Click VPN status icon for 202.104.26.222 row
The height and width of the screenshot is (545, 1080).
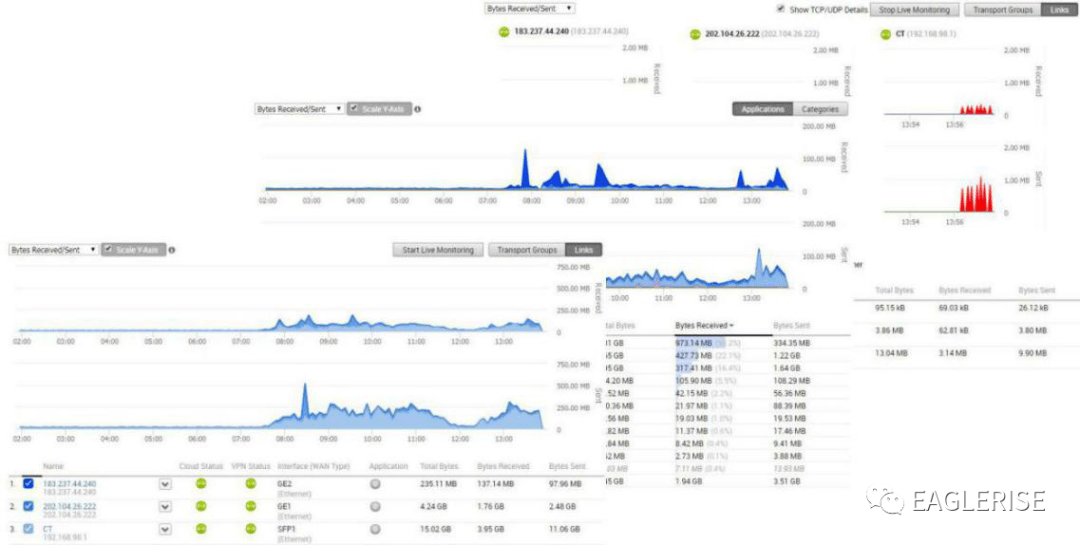coord(251,507)
